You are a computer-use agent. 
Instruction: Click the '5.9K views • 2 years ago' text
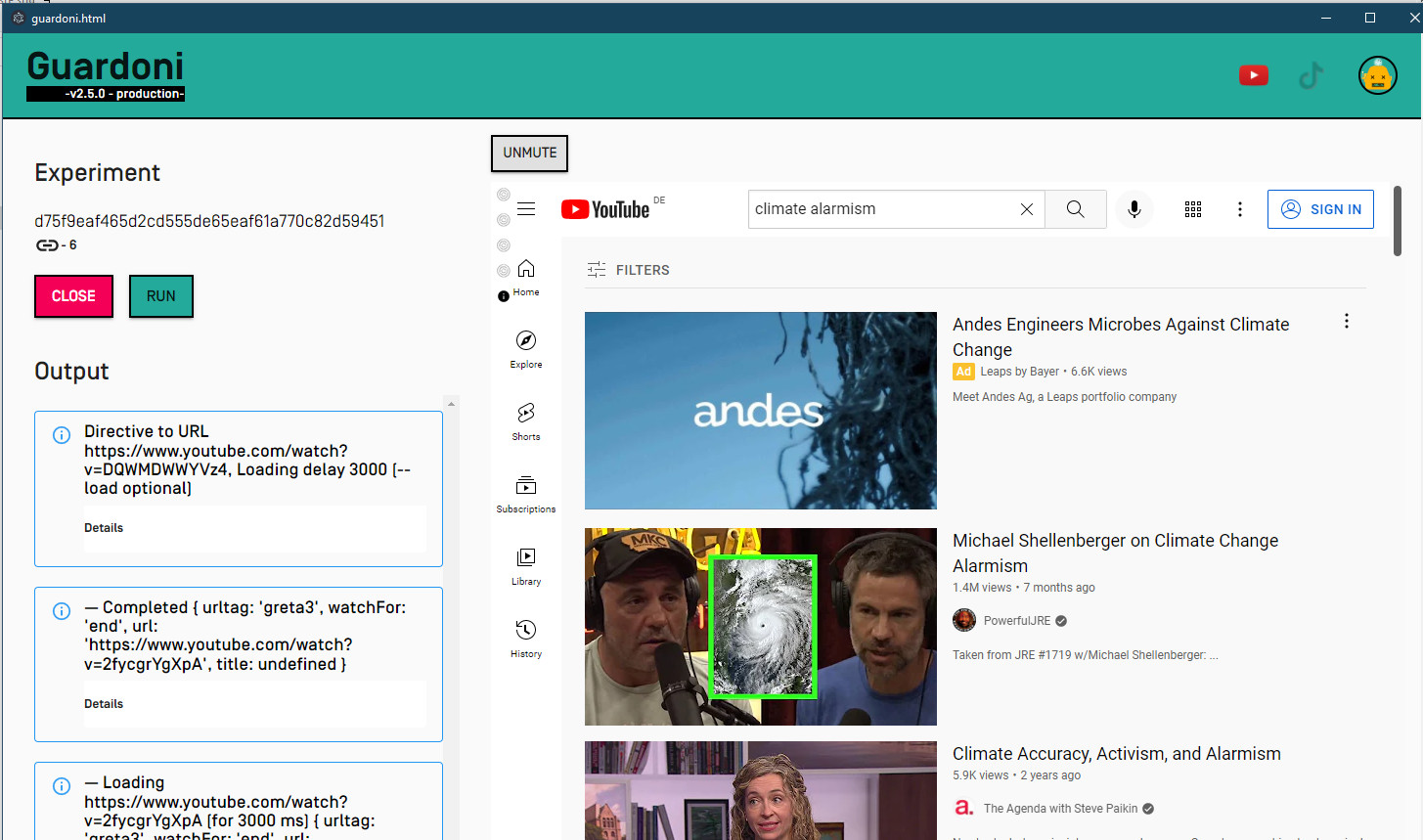pyautogui.click(x=1016, y=775)
